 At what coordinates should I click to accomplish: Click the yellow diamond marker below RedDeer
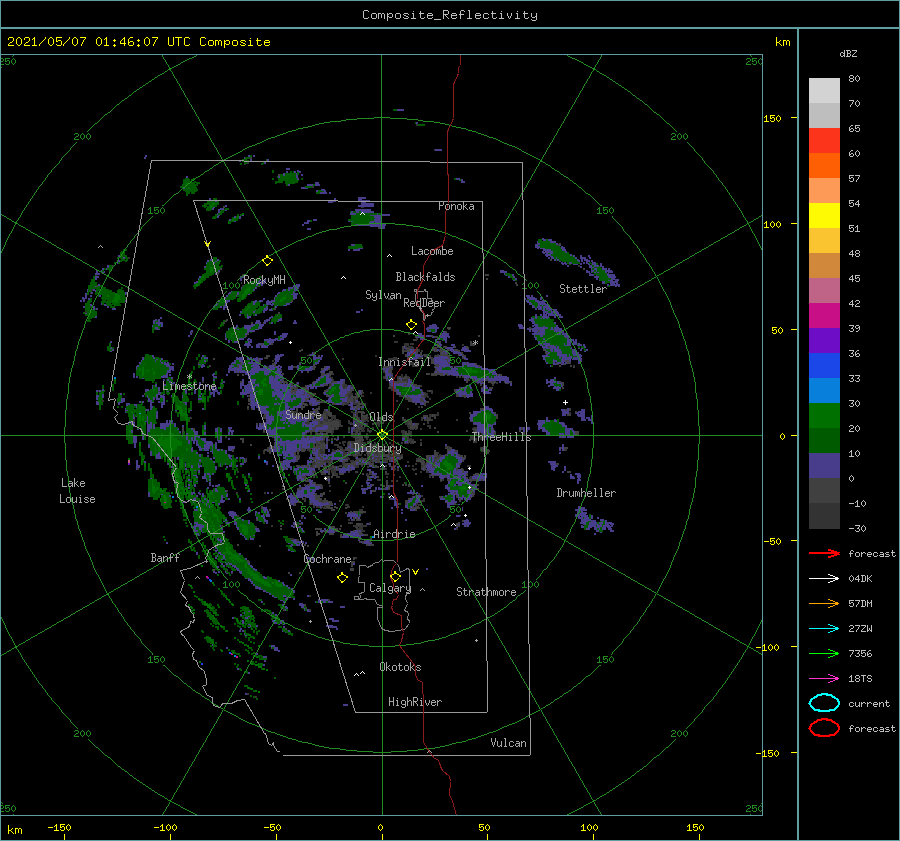click(x=411, y=325)
